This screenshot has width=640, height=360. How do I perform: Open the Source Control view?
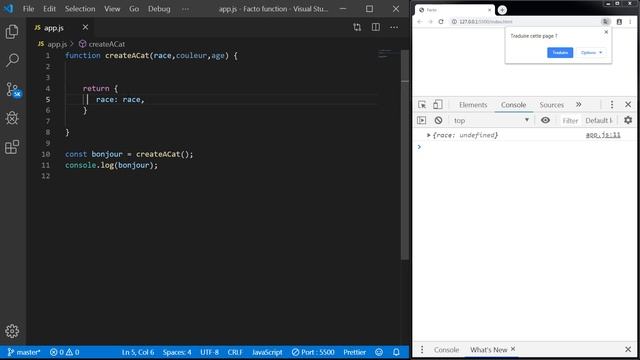pyautogui.click(x=13, y=89)
